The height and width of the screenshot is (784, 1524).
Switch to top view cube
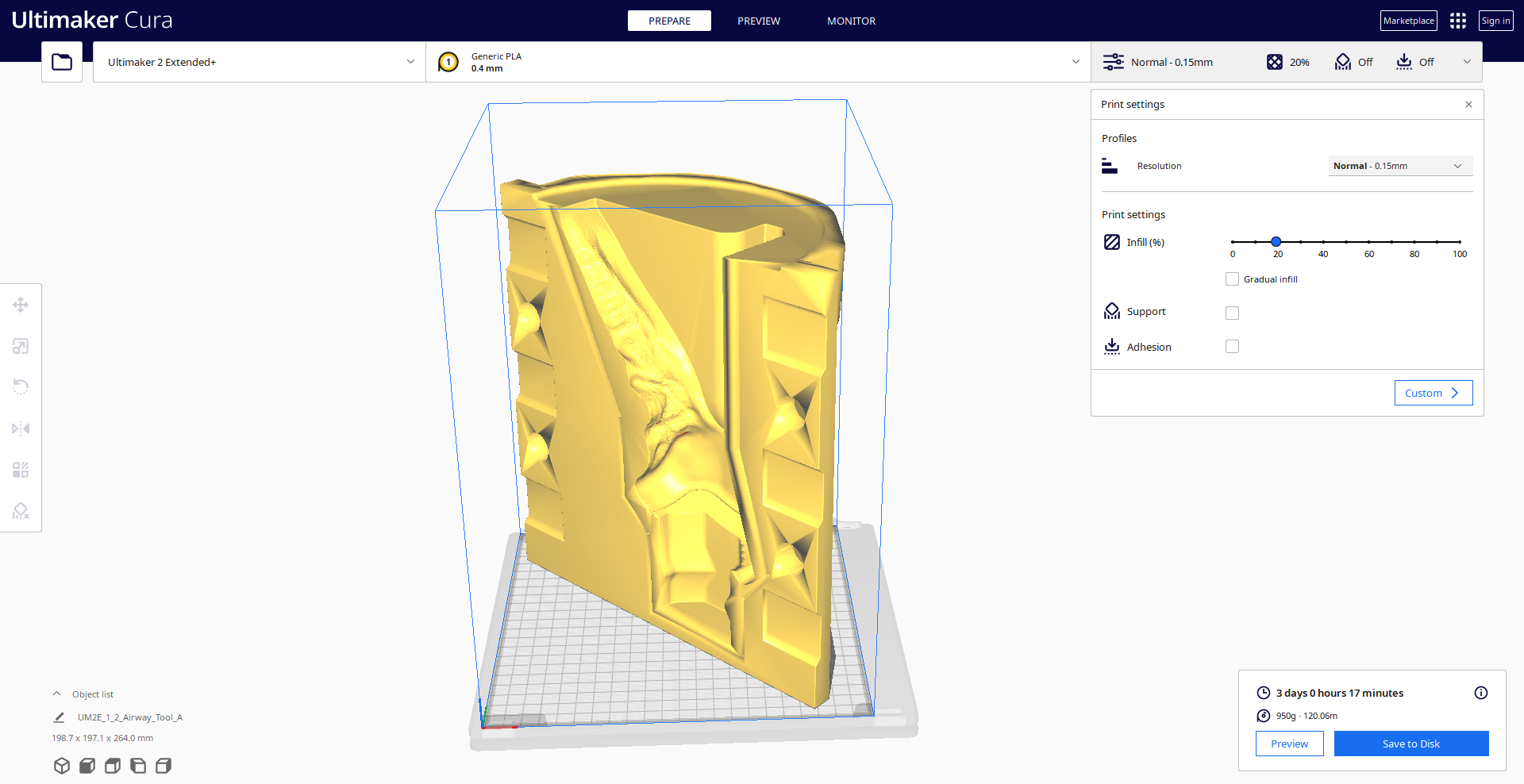point(113,766)
